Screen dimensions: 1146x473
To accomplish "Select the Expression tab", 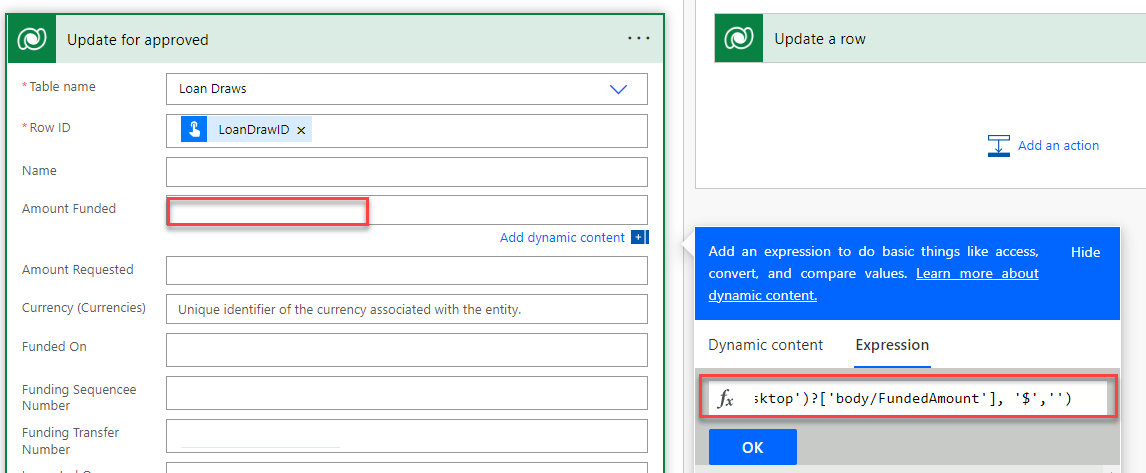I will [x=892, y=345].
